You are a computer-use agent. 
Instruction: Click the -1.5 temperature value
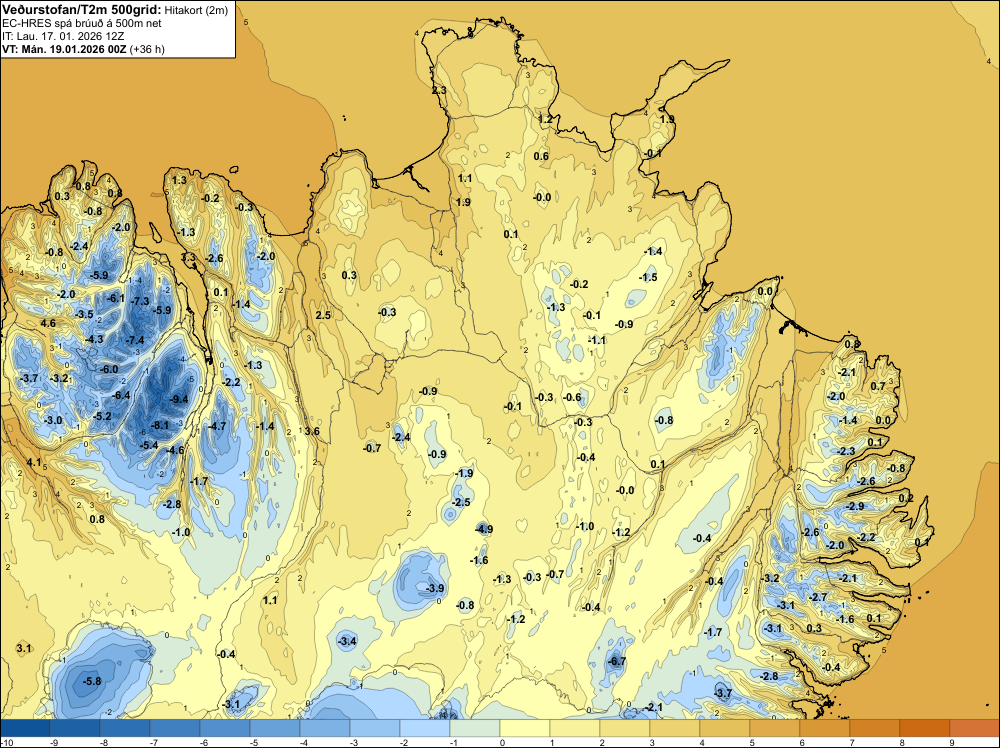(x=649, y=277)
